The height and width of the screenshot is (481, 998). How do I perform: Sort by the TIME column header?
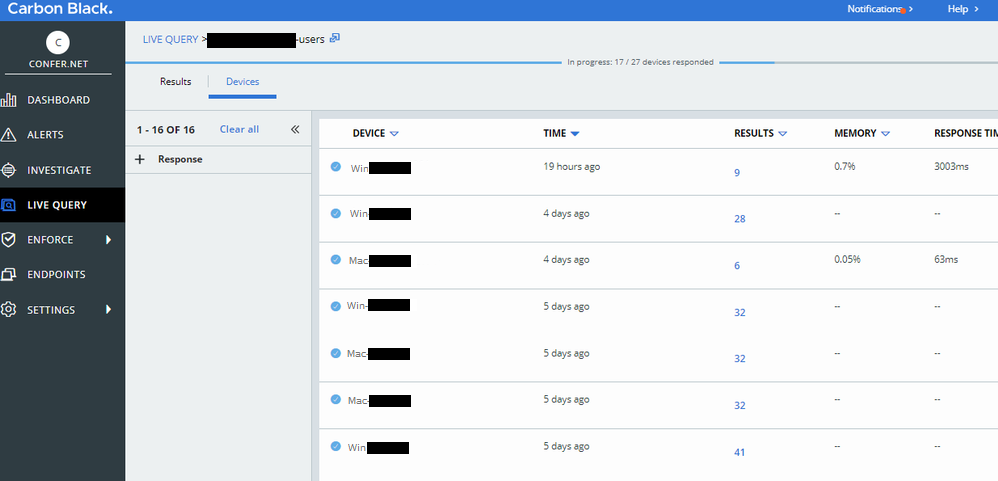[554, 133]
